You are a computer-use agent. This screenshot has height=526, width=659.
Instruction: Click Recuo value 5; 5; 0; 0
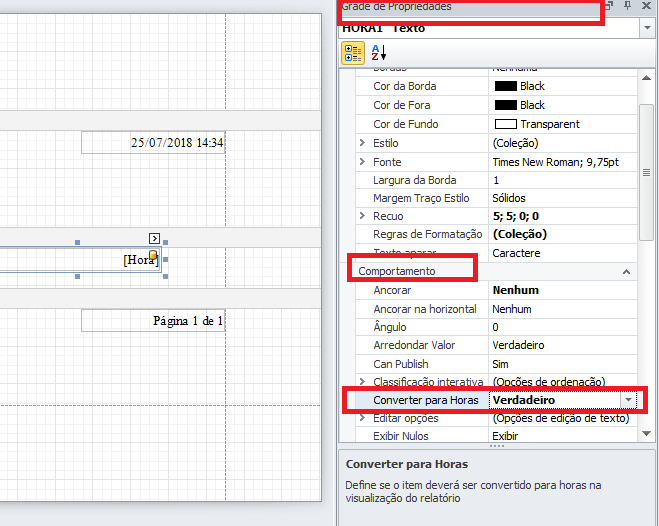[563, 216]
